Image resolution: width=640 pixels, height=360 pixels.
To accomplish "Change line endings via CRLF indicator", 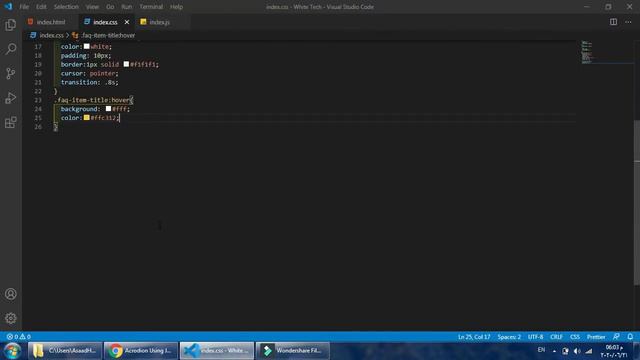I will 556,337.
